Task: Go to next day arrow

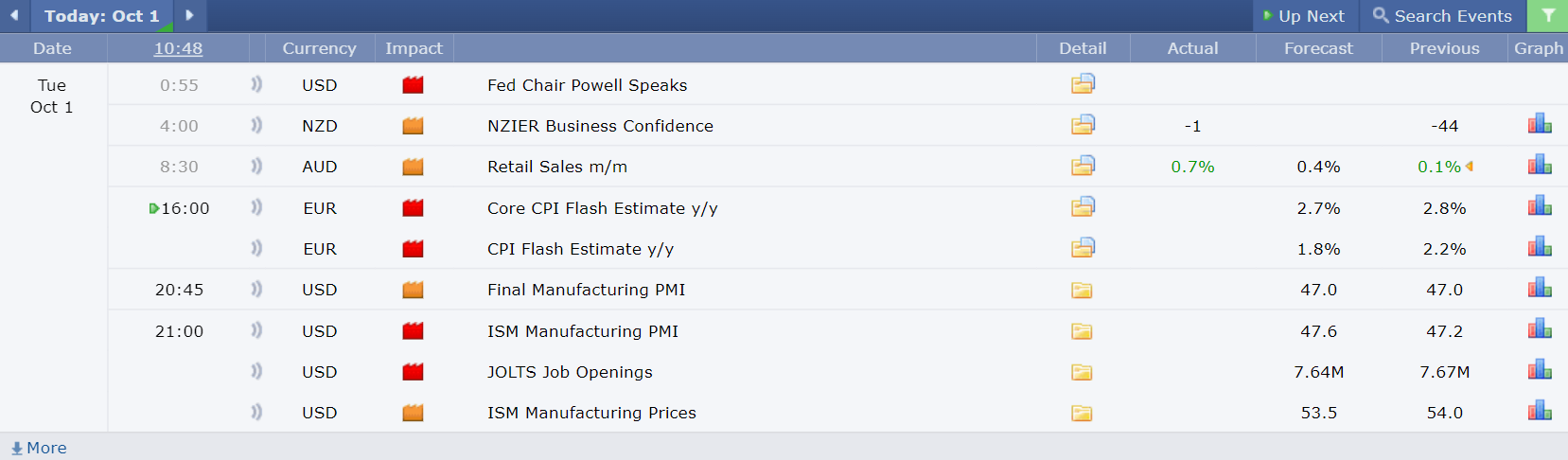Action: (189, 15)
